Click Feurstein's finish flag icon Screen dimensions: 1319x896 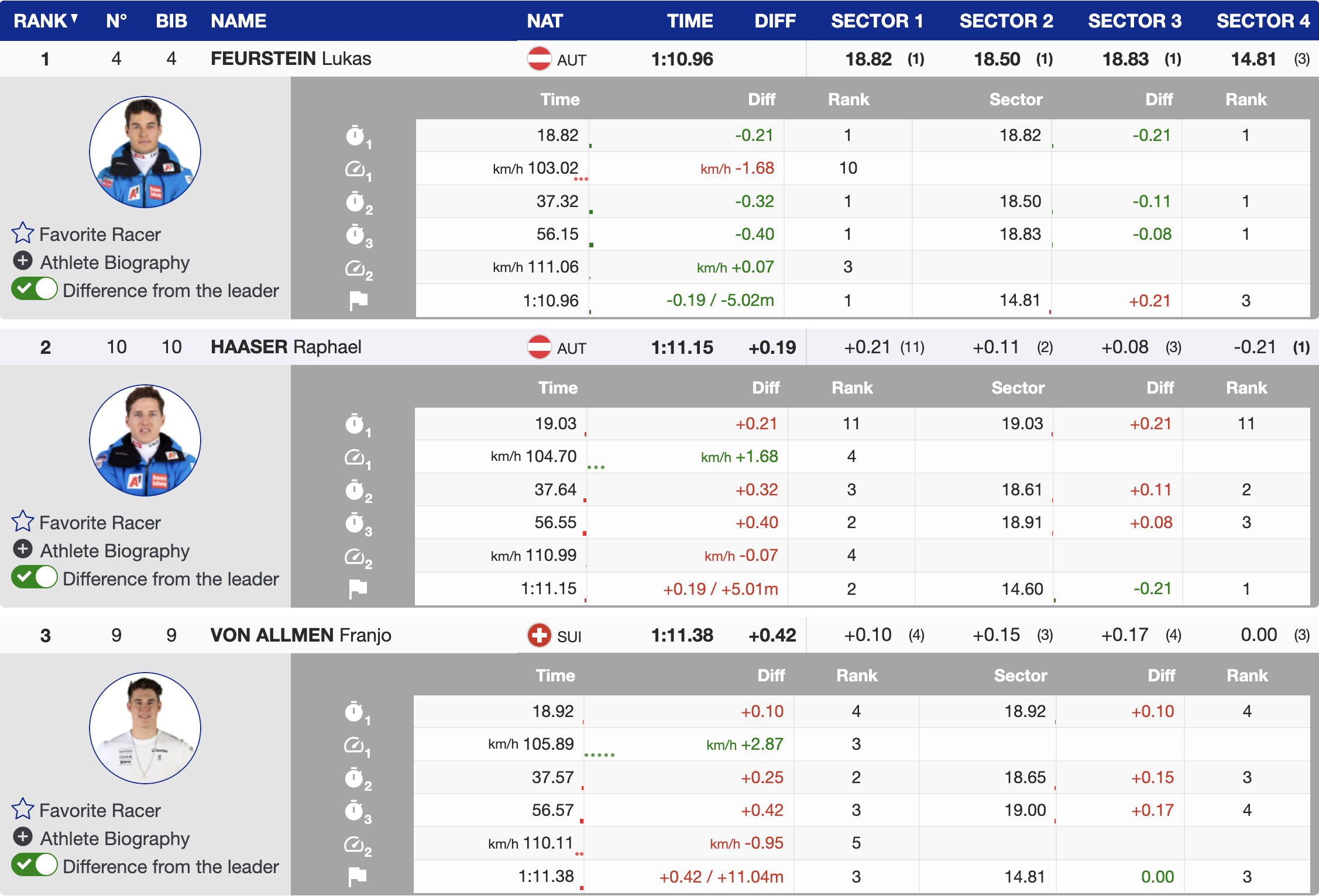[x=358, y=301]
